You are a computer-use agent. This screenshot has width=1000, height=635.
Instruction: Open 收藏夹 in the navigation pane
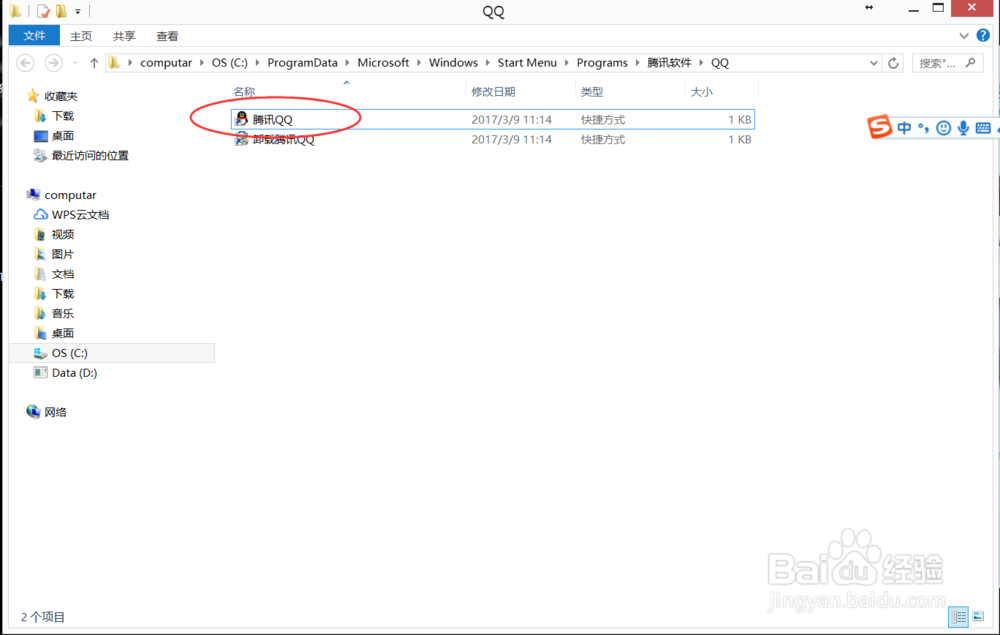click(61, 96)
